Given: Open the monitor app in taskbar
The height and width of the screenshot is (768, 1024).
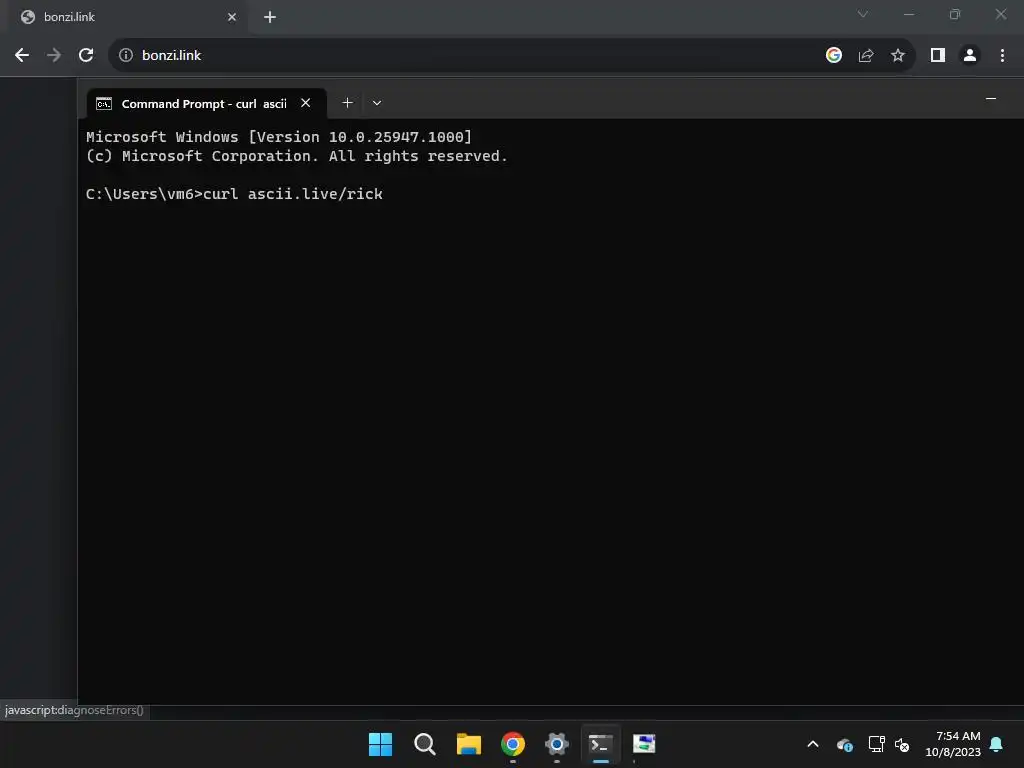Looking at the screenshot, I should [x=644, y=744].
